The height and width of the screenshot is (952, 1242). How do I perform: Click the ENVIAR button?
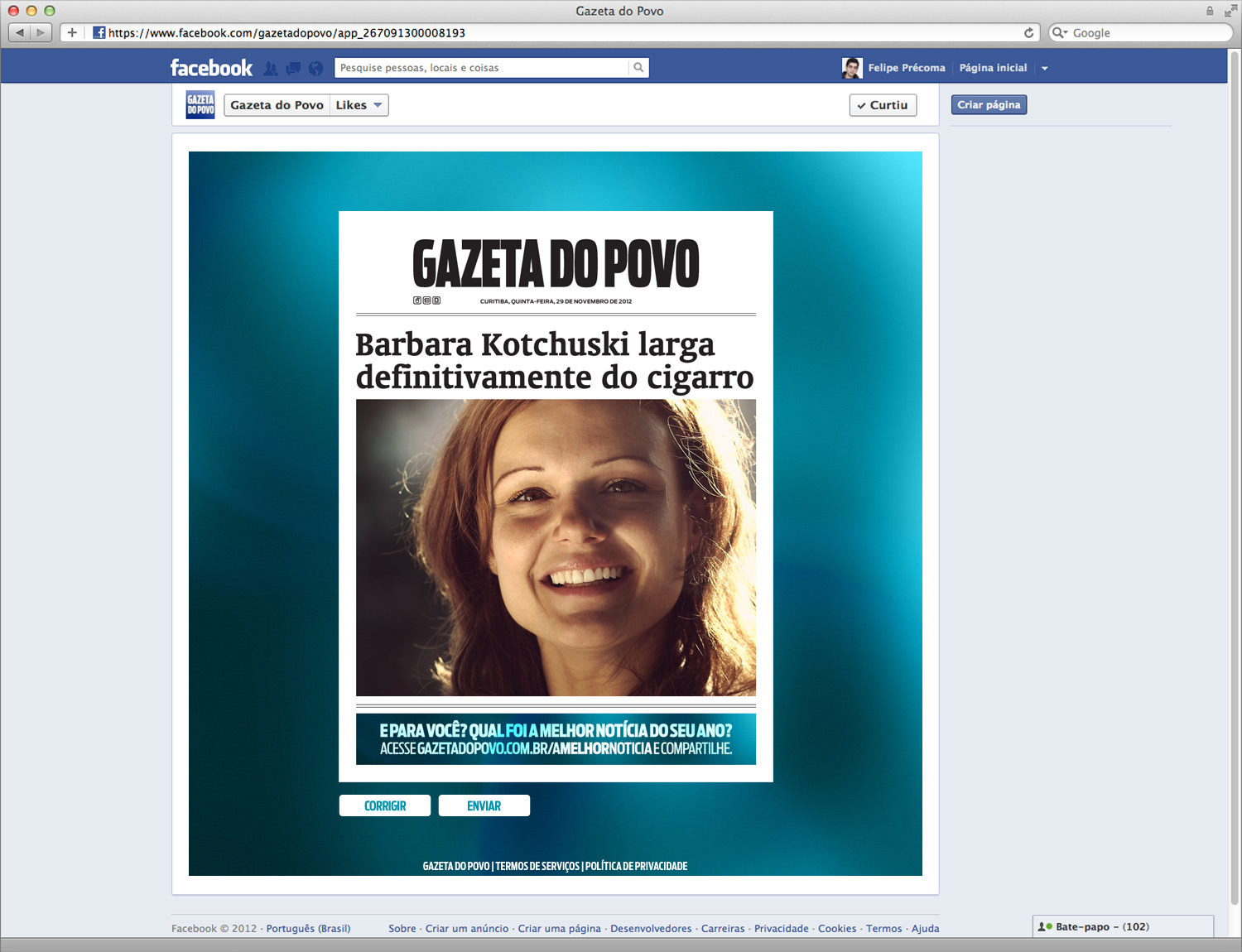tap(484, 805)
